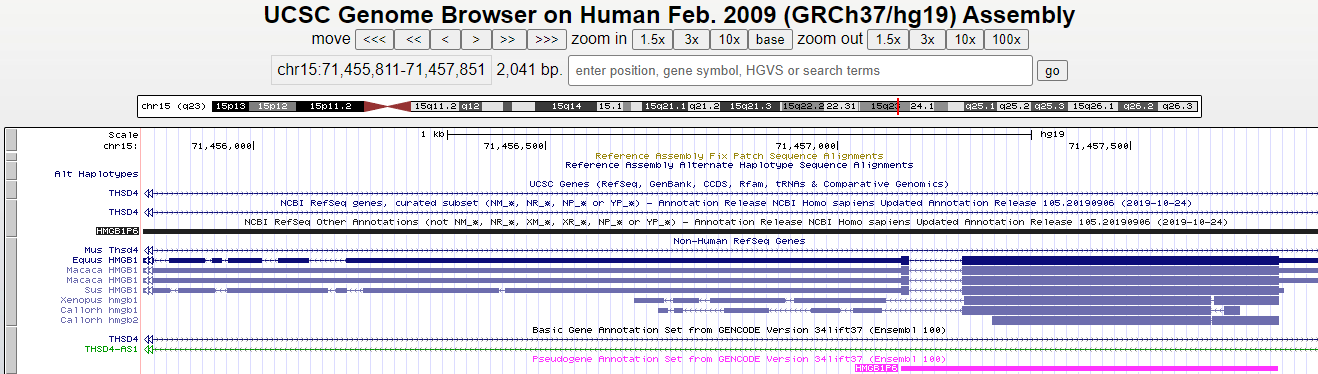Click the 15q21.1 band on ideogram
This screenshot has height=374, width=1318.
pos(663,106)
